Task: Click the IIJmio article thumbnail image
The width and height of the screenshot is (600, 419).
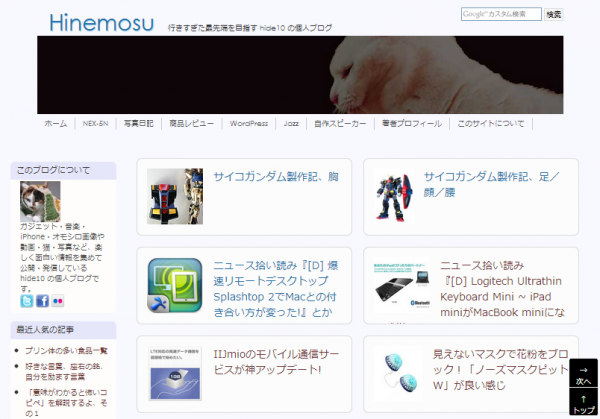Action: coord(175,374)
